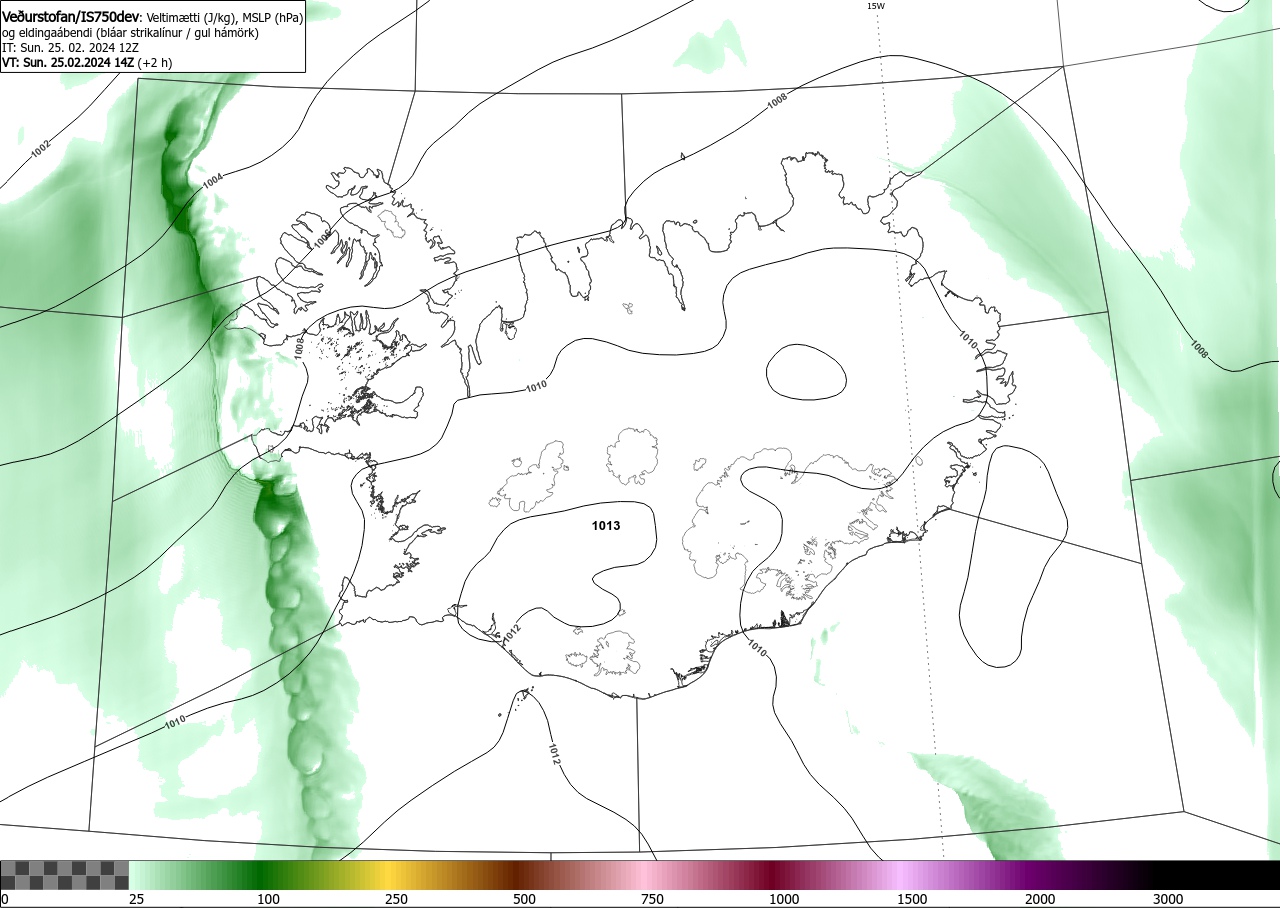Click the color scale value 3000

coord(1168,899)
